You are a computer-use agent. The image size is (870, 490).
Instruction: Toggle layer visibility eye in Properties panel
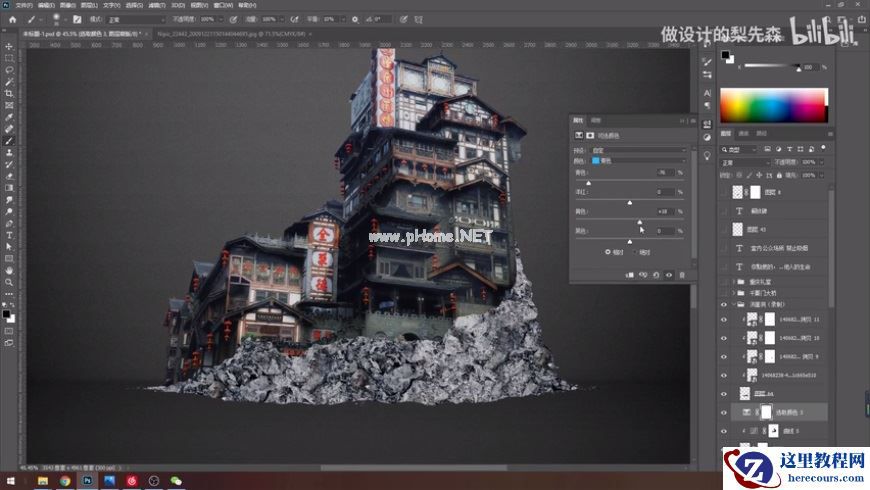tap(669, 275)
